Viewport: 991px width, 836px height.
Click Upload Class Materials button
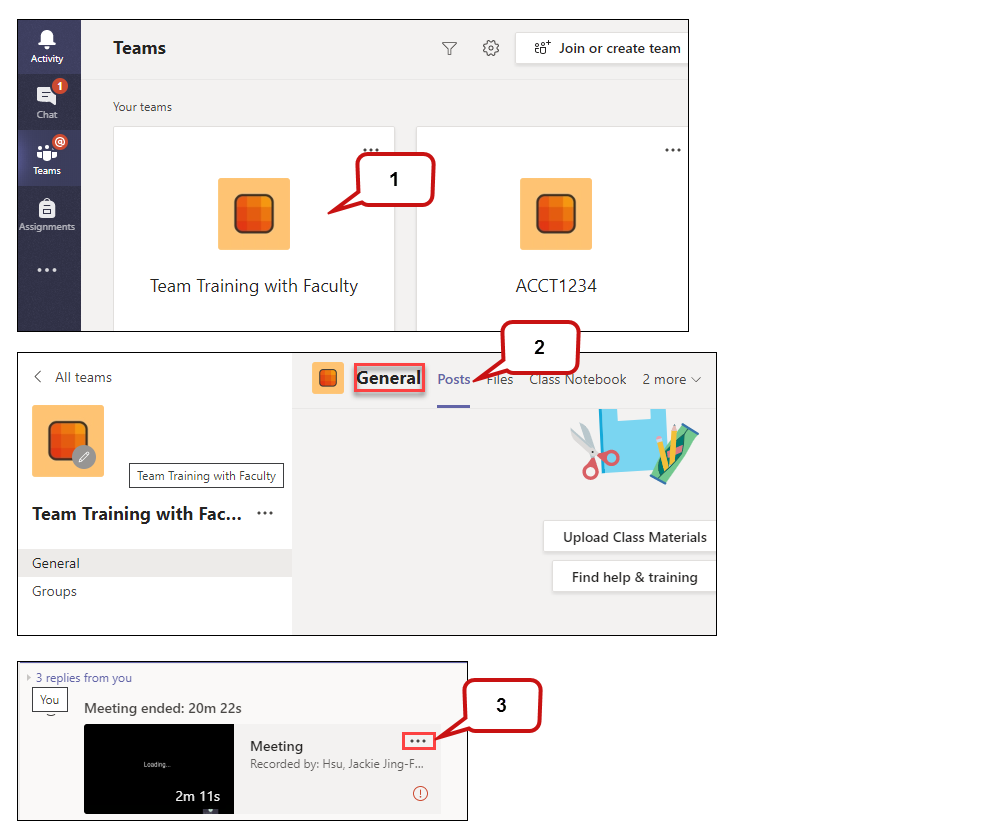[629, 537]
